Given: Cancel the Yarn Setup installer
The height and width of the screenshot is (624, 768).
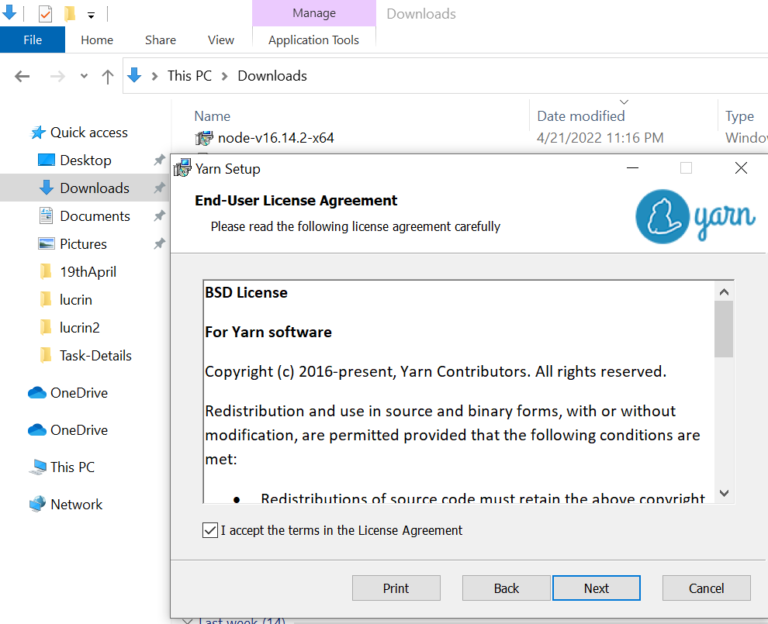Looking at the screenshot, I should [706, 588].
